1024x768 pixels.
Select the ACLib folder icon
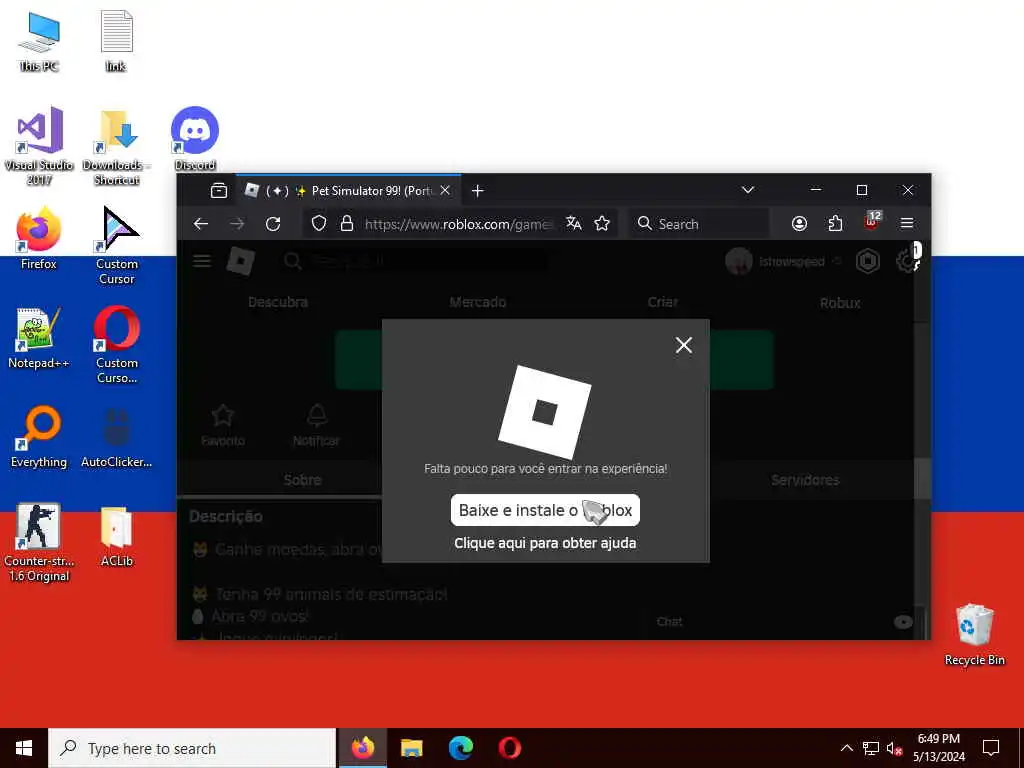click(x=116, y=536)
